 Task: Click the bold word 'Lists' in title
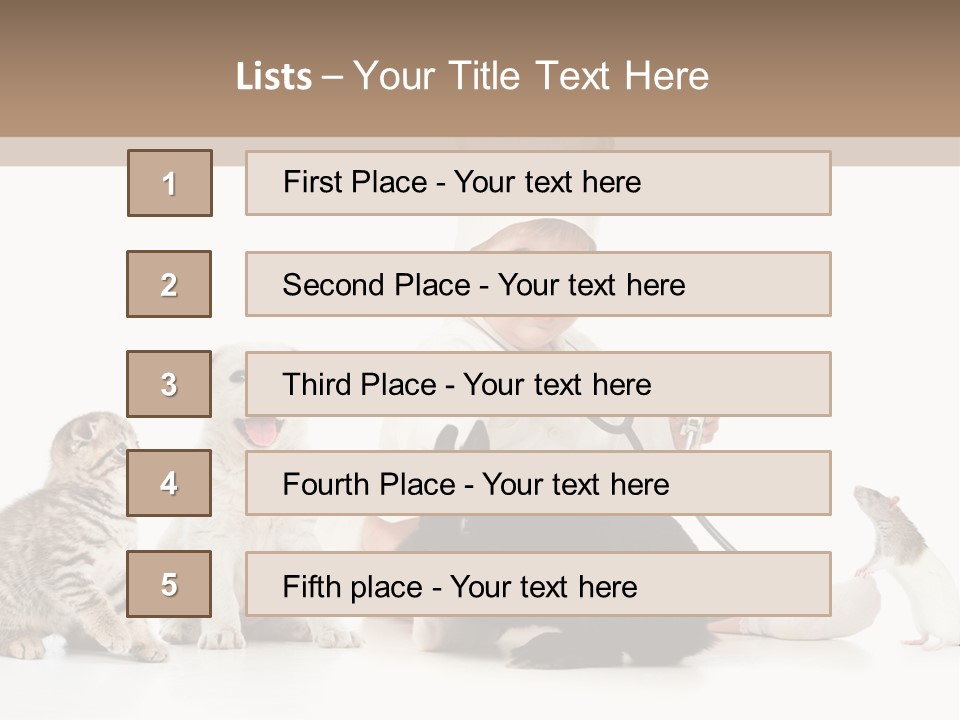click(x=273, y=76)
